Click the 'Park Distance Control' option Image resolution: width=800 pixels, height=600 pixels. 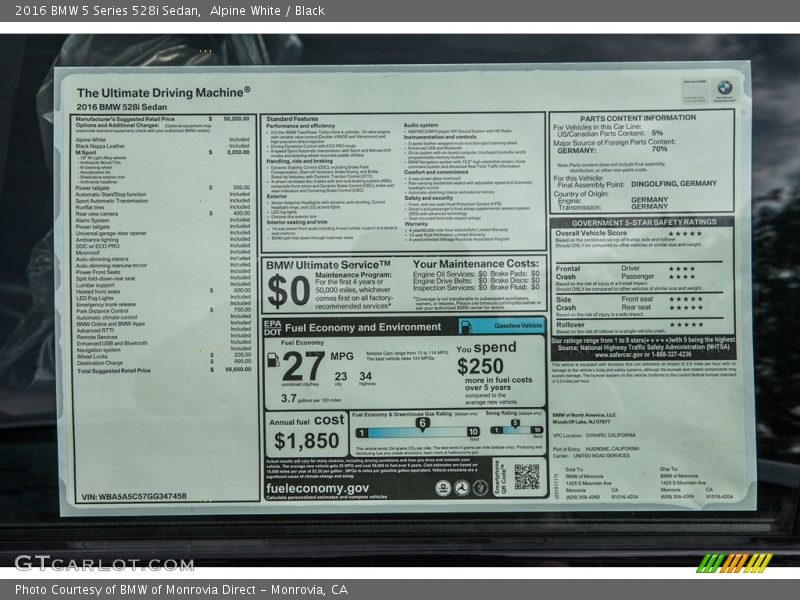click(x=102, y=310)
